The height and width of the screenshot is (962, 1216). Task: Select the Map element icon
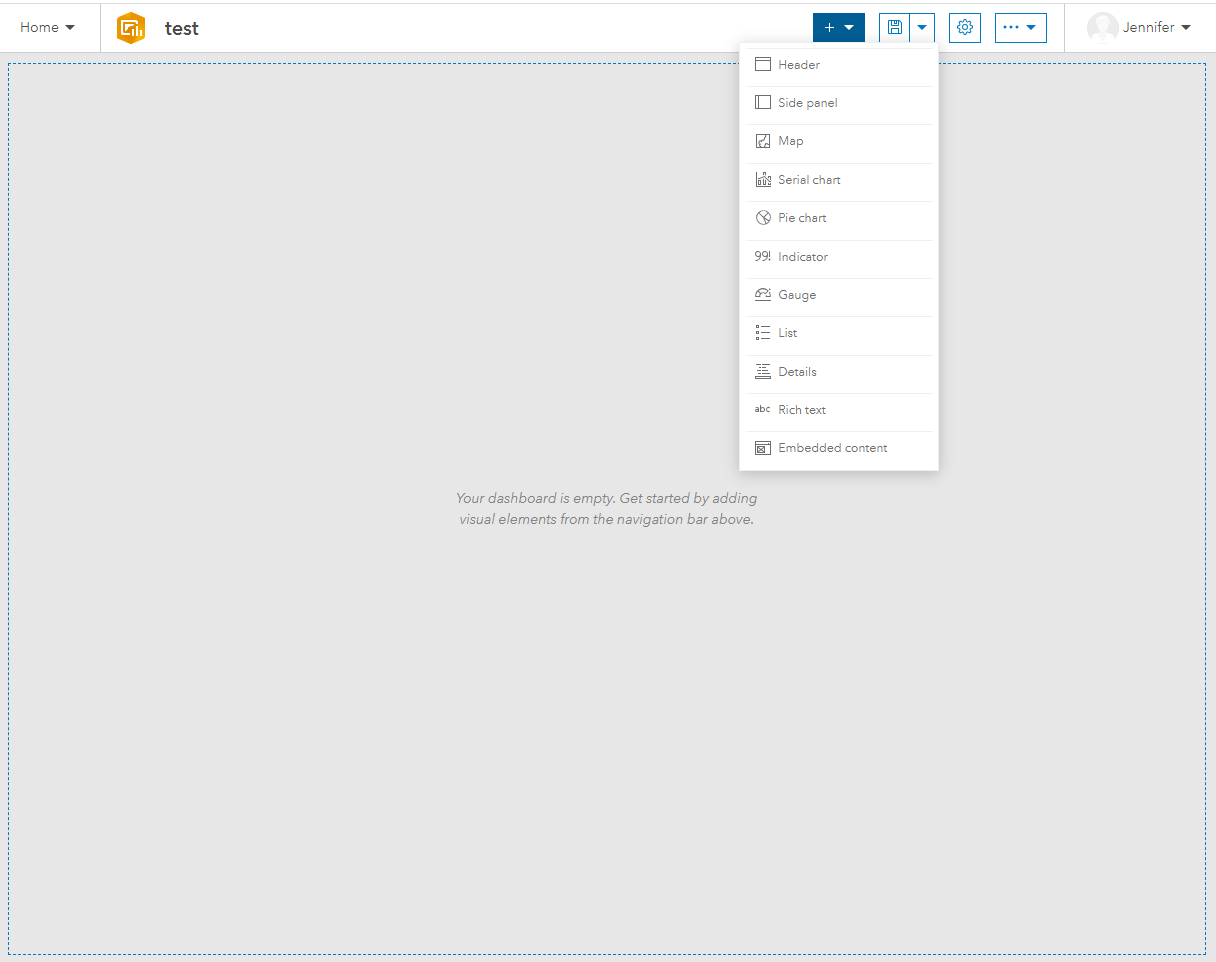tap(763, 140)
